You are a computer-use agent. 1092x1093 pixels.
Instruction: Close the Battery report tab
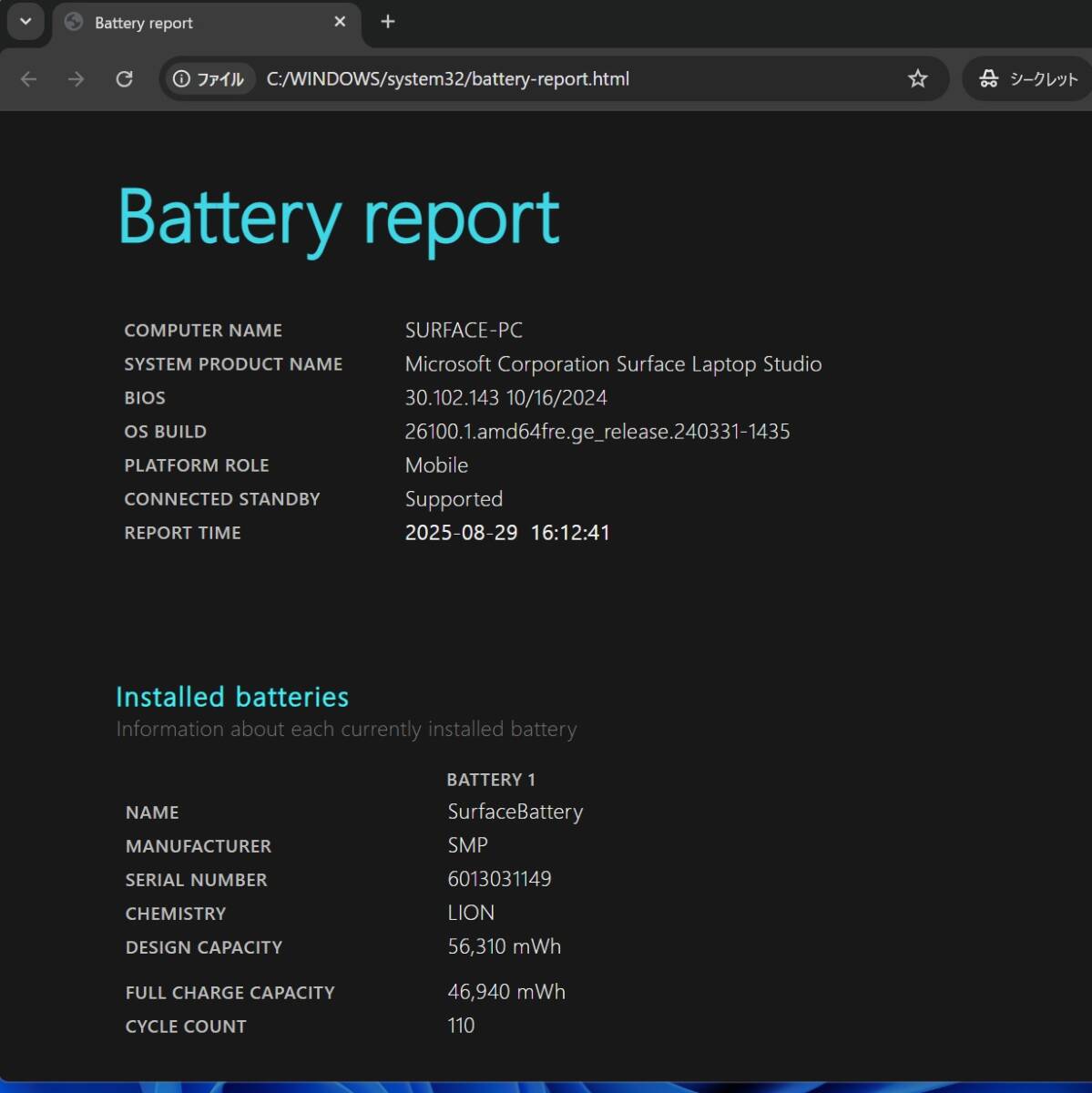coord(340,22)
